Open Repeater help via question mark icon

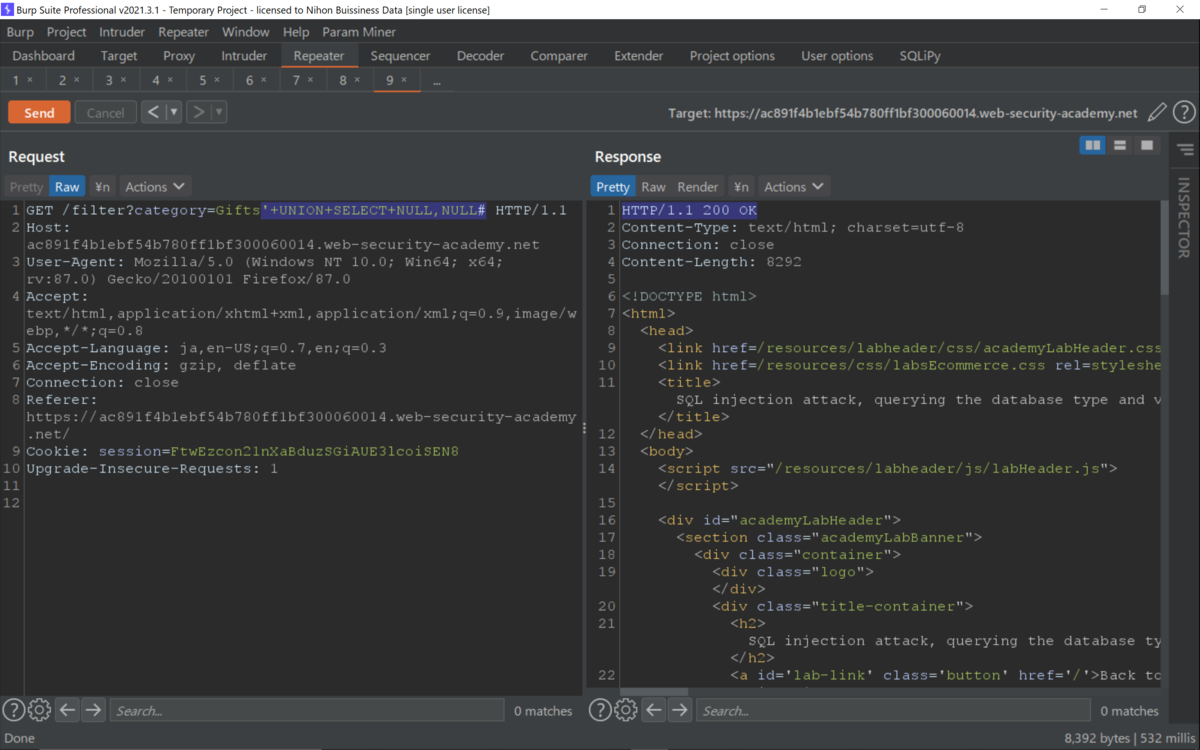tap(1184, 113)
